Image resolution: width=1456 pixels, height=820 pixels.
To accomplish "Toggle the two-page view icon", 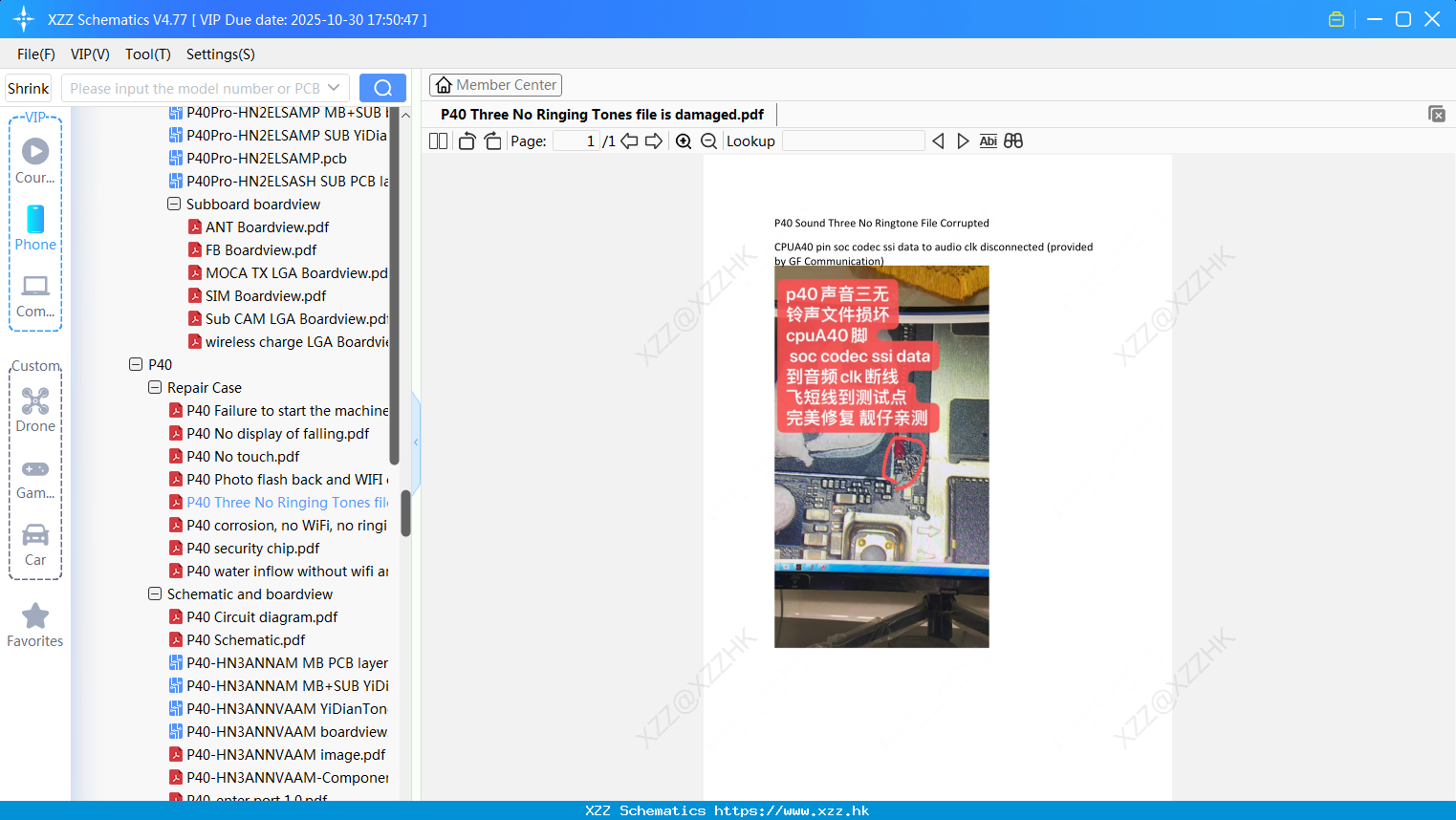I will tap(438, 141).
